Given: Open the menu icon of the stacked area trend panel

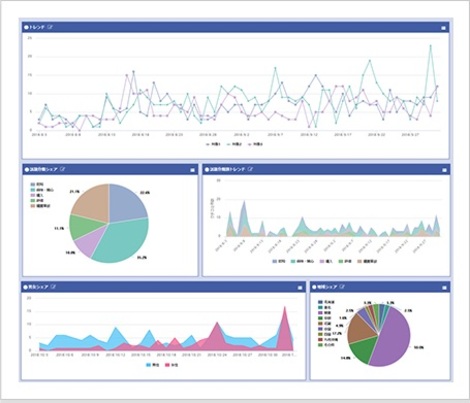Looking at the screenshot, I should pyautogui.click(x=444, y=170).
